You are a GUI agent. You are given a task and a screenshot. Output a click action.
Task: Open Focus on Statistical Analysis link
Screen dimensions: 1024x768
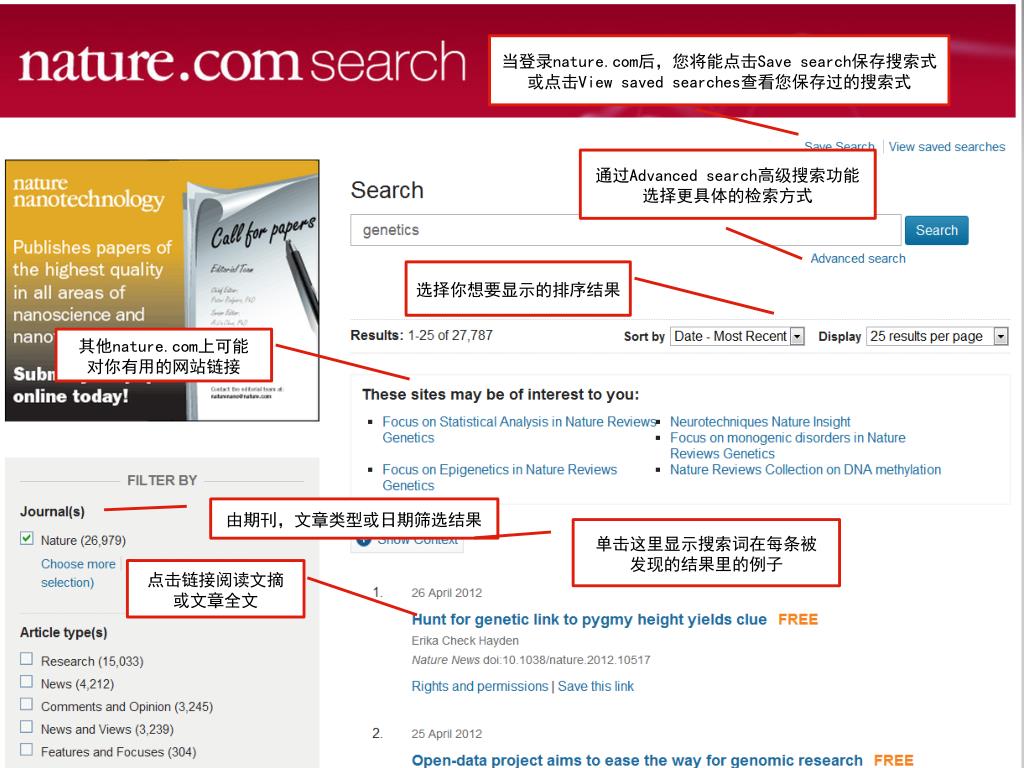(519, 430)
